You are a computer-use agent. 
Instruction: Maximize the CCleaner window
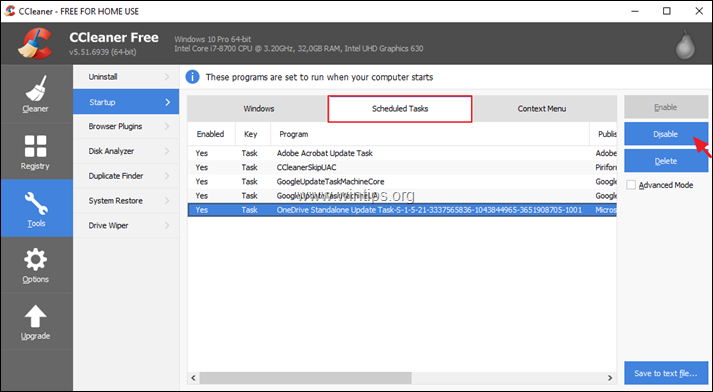click(667, 11)
